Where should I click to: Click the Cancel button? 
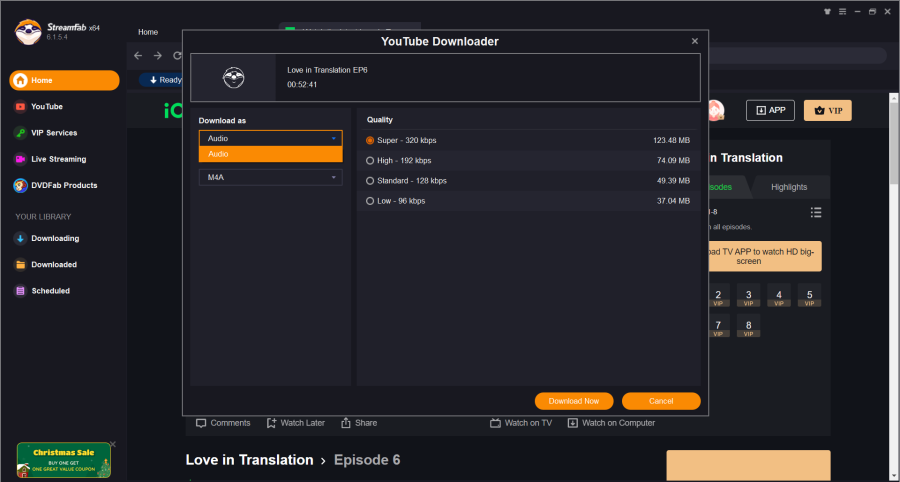pos(661,401)
